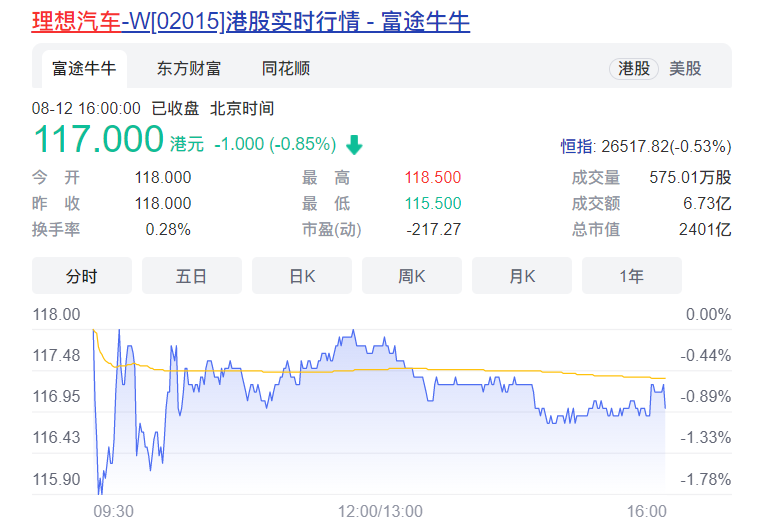
Task: Click the green down arrow price icon
Action: [x=354, y=145]
